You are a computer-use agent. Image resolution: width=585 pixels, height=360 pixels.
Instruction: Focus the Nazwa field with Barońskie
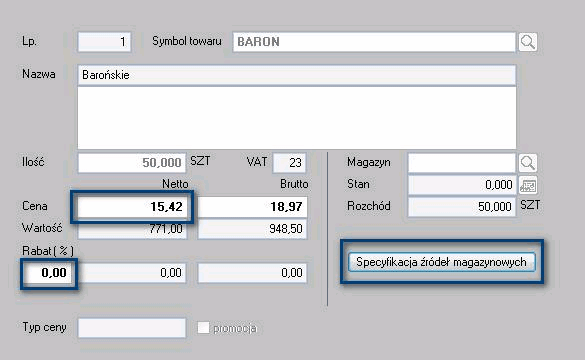[297, 75]
